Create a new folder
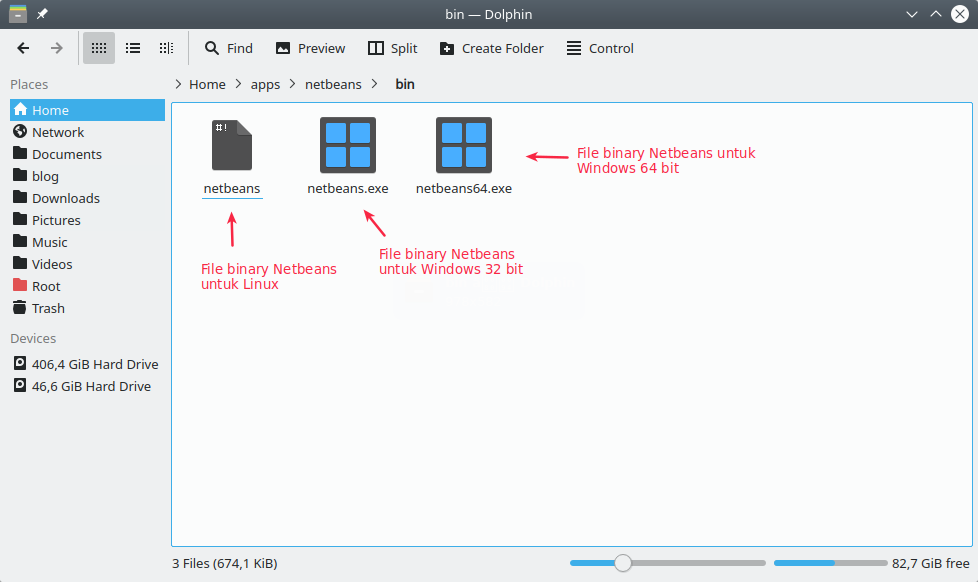The image size is (978, 582). pyautogui.click(x=491, y=48)
